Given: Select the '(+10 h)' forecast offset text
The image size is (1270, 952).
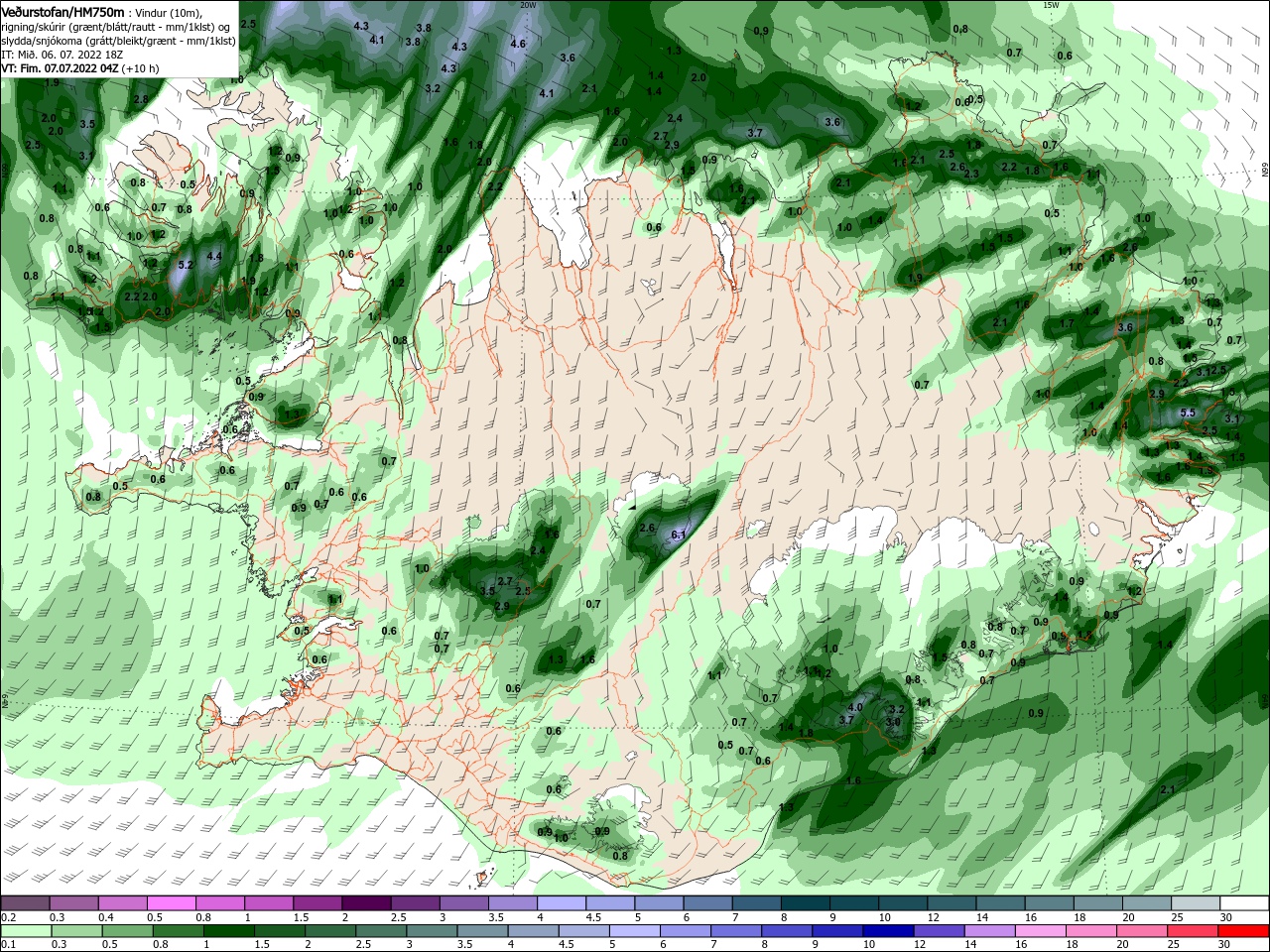Looking at the screenshot, I should tap(142, 68).
